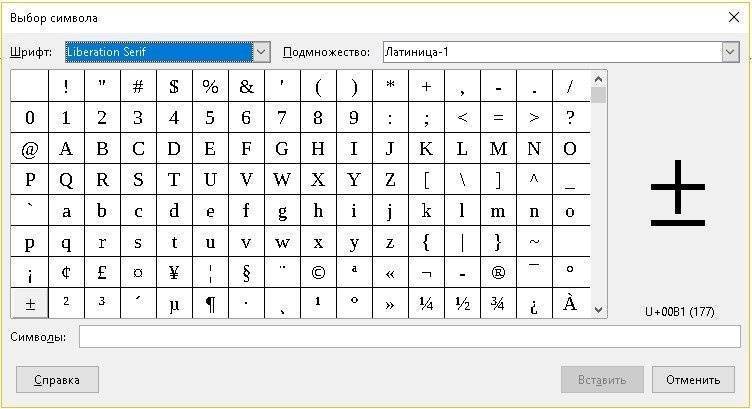Select the section § sign
Viewport: 752px width, 409px height.
click(247, 272)
